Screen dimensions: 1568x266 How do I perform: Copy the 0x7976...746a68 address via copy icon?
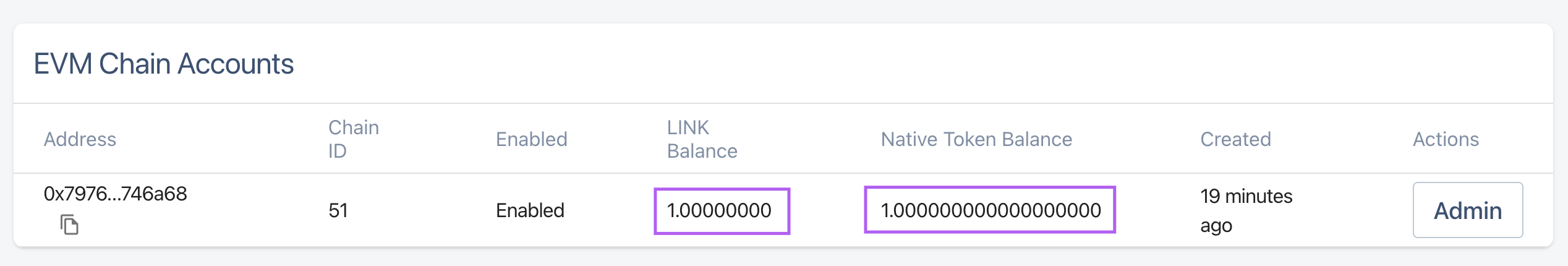click(x=69, y=225)
